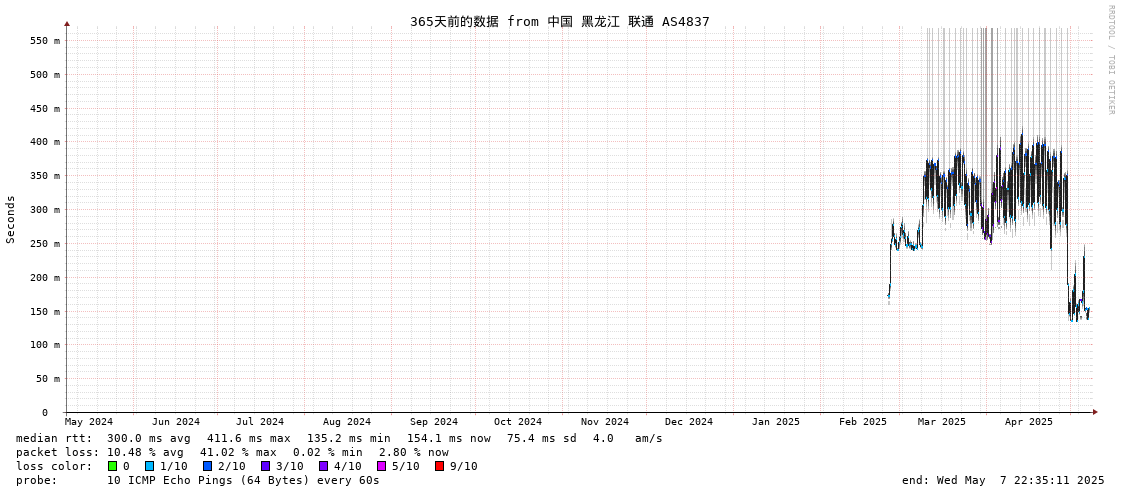This screenshot has width=1121, height=494.
Task: Click the magenta 5/10 loss swatch
Action: [x=381, y=466]
